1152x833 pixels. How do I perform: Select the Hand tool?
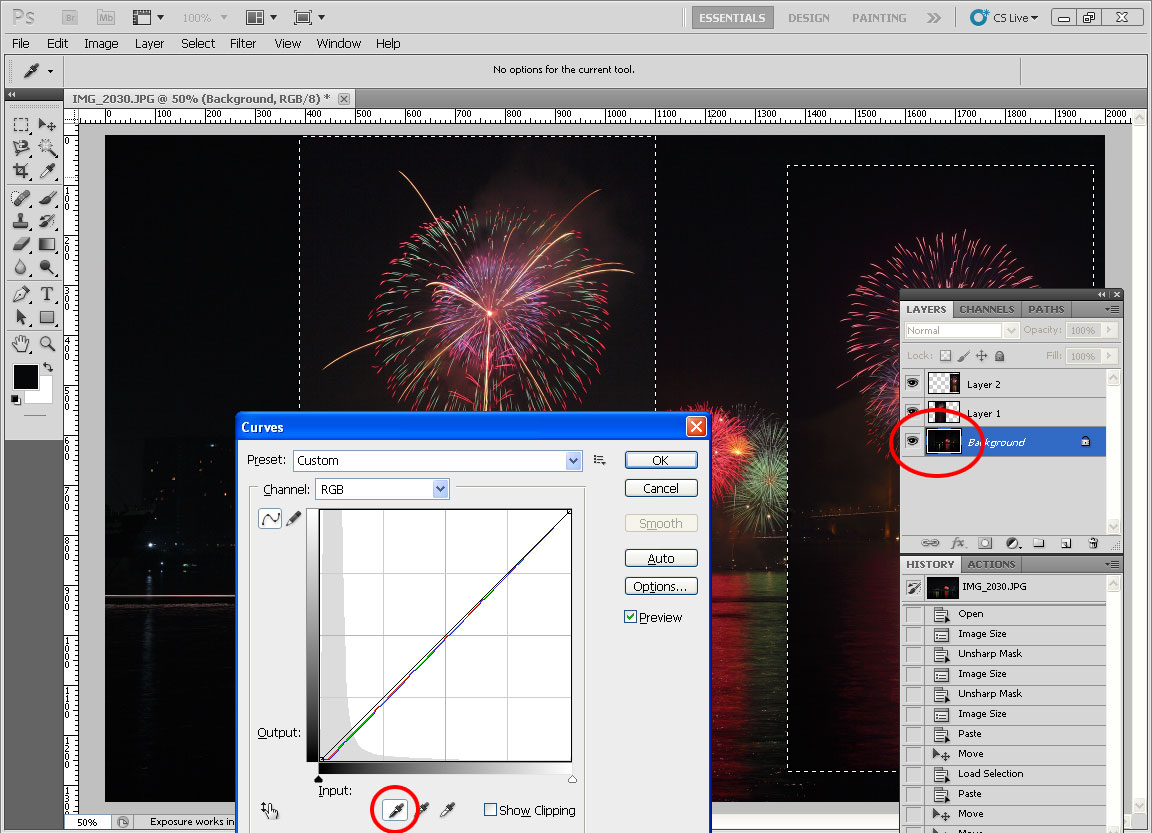[x=21, y=344]
